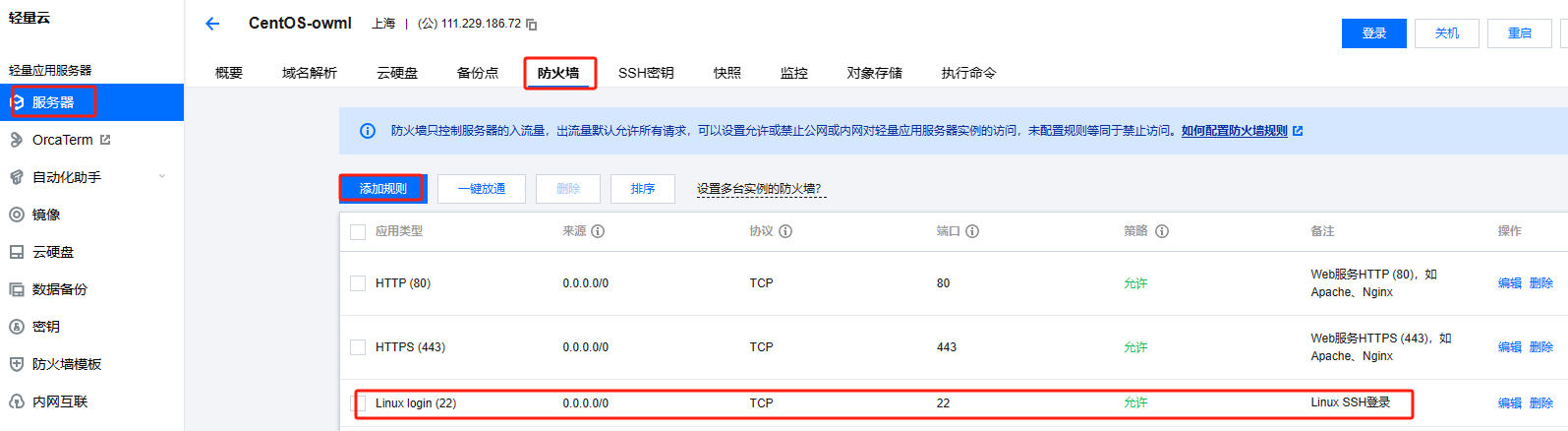Image resolution: width=1568 pixels, height=431 pixels.
Task: Click the 一键放通 button
Action: click(482, 189)
